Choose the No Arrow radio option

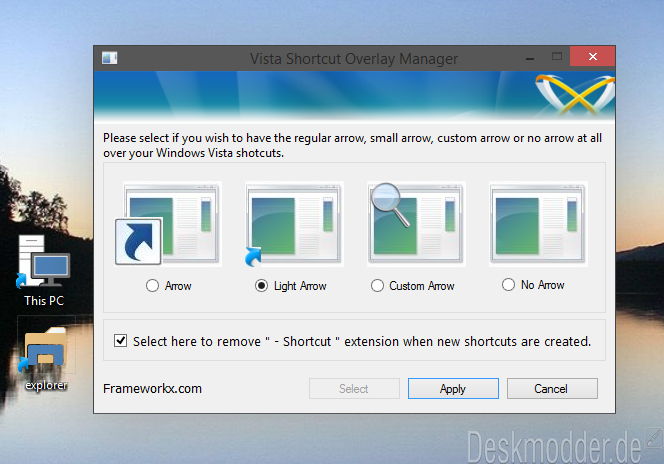[x=509, y=284]
